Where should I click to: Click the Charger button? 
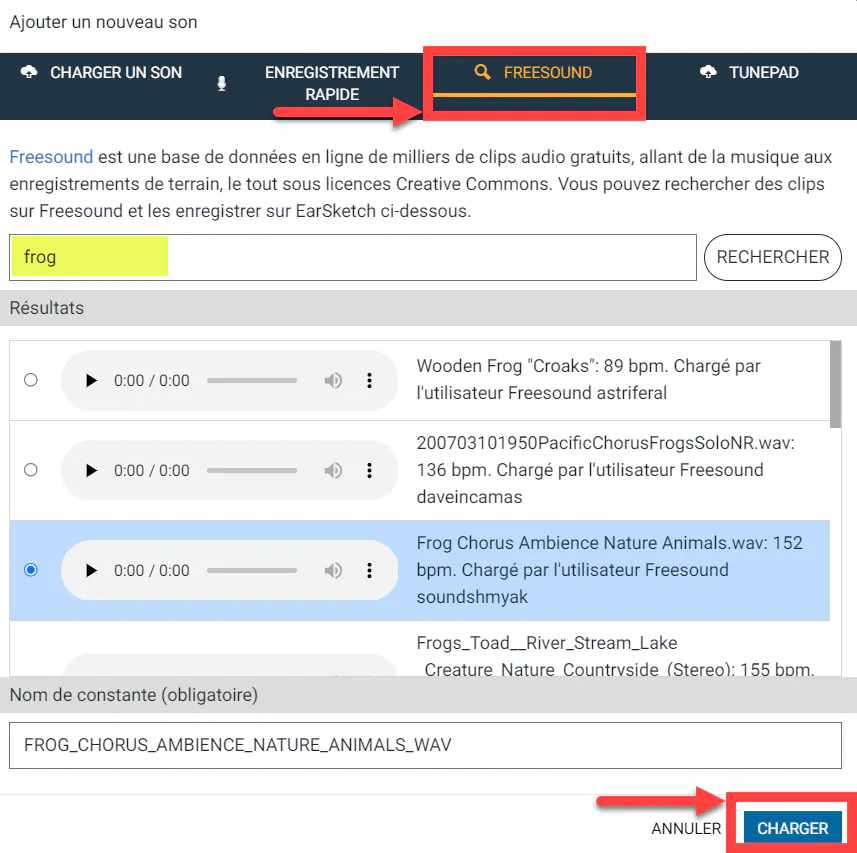coord(793,828)
